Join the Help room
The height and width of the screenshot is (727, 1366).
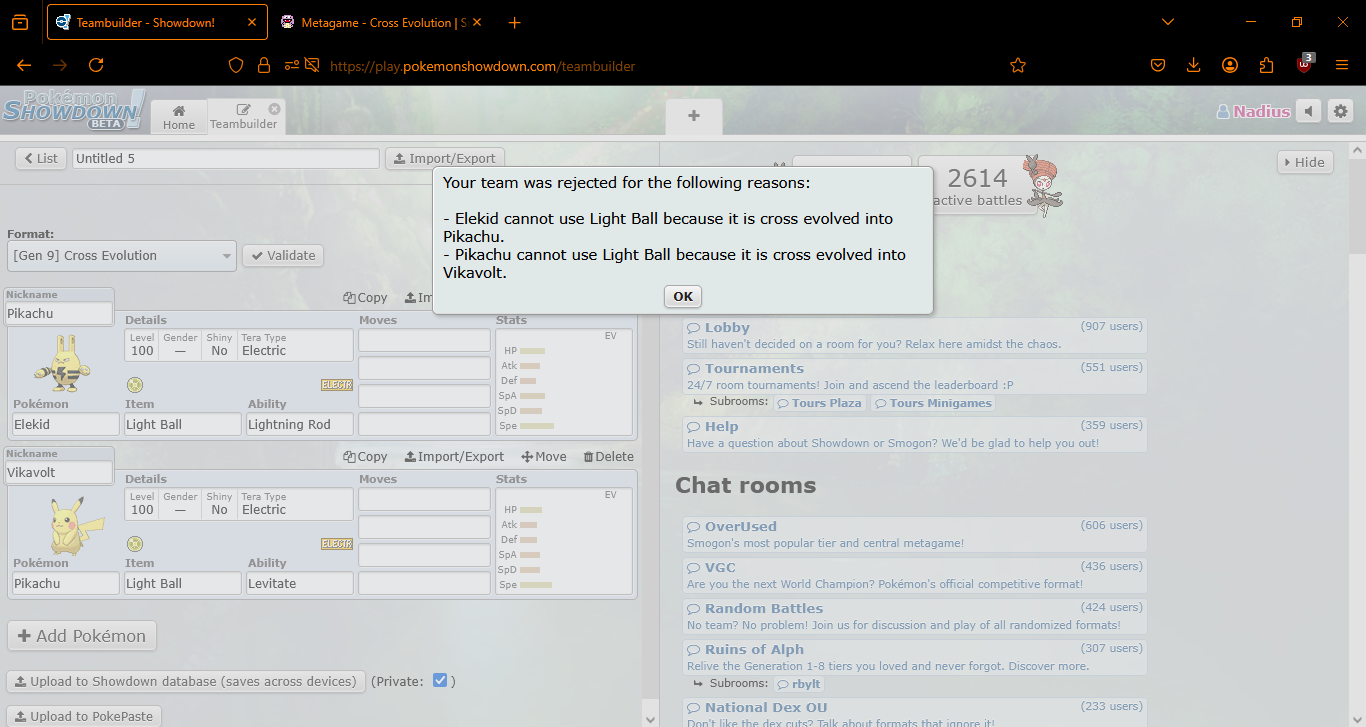click(x=915, y=434)
